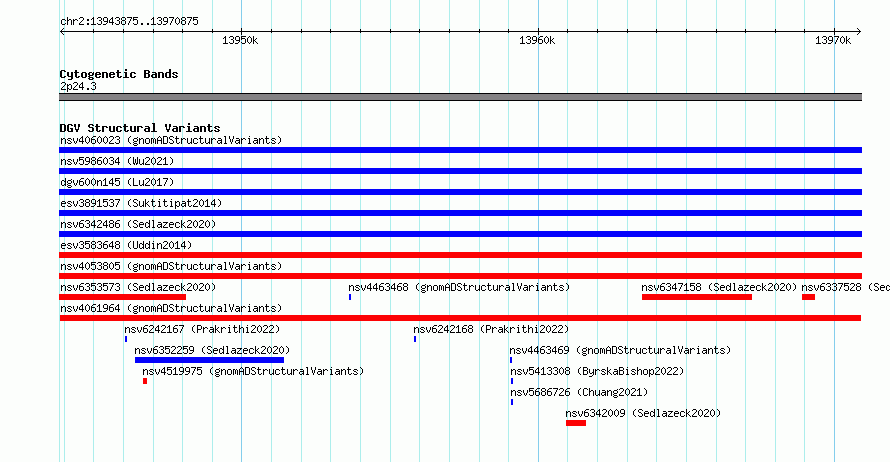Click the gray 2p24.3 cytogenetic band bar
This screenshot has width=890, height=462.
pos(460,97)
